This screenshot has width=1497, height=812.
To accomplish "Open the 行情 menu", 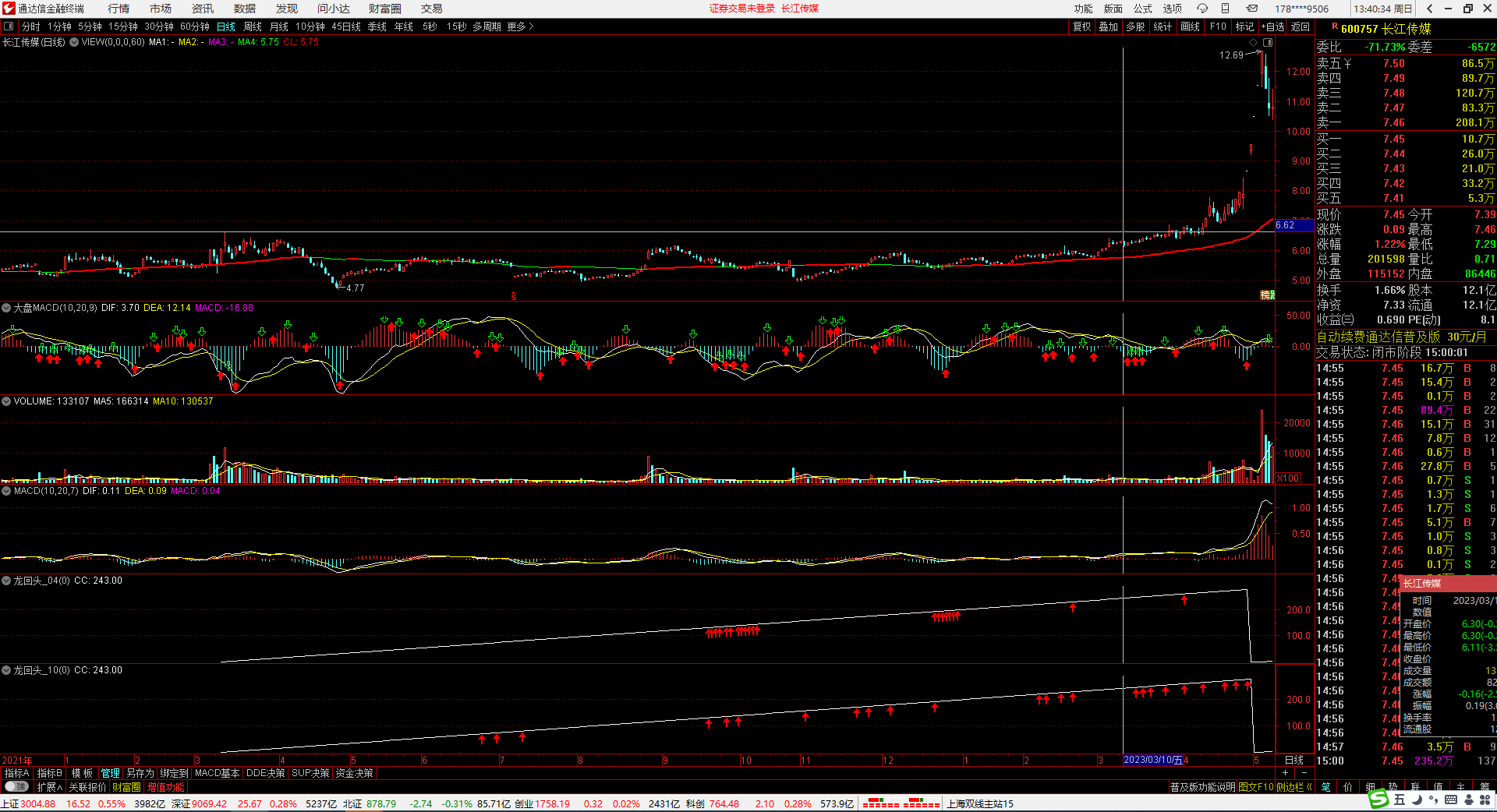I will pyautogui.click(x=119, y=9).
